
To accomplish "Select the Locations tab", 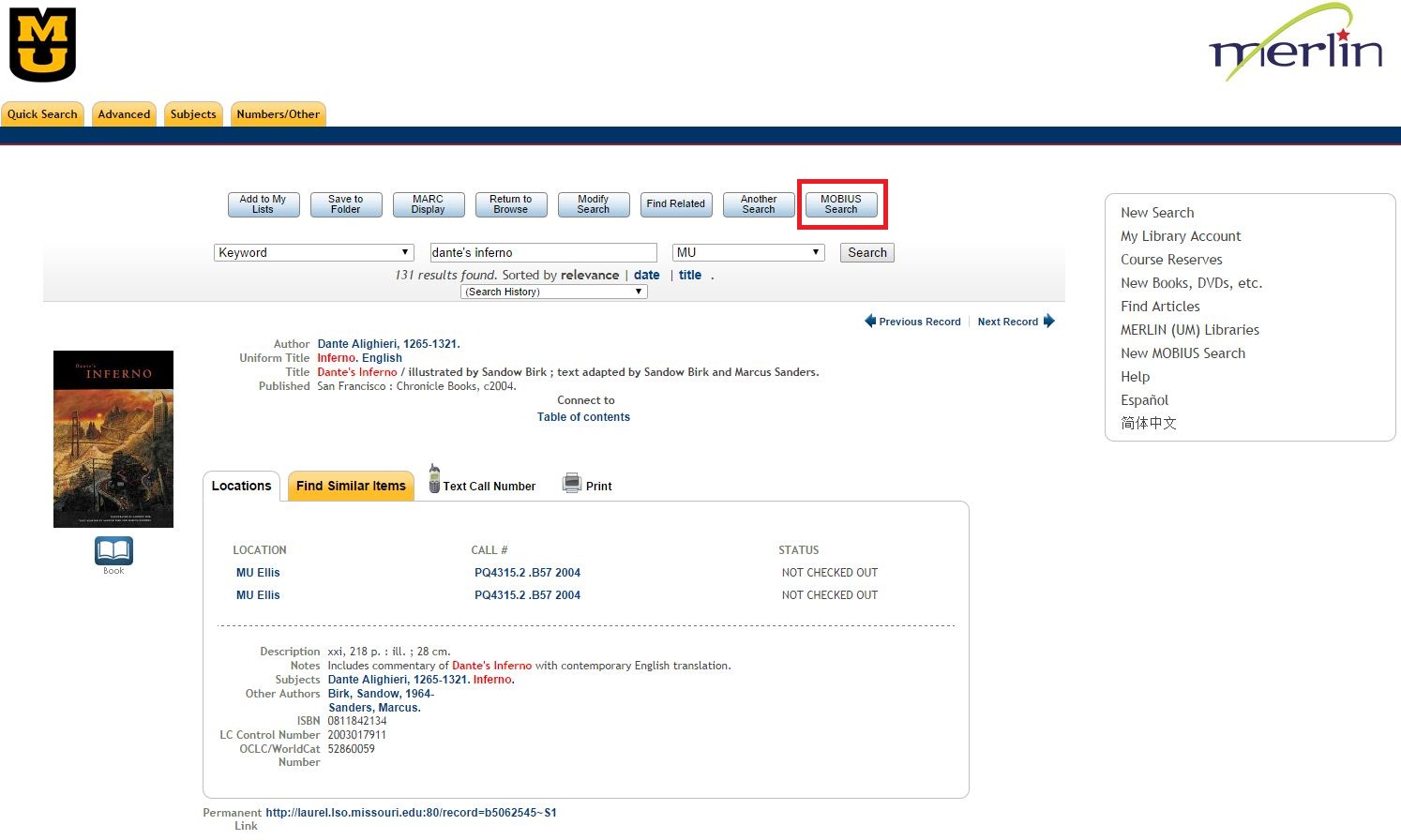I will tap(241, 486).
